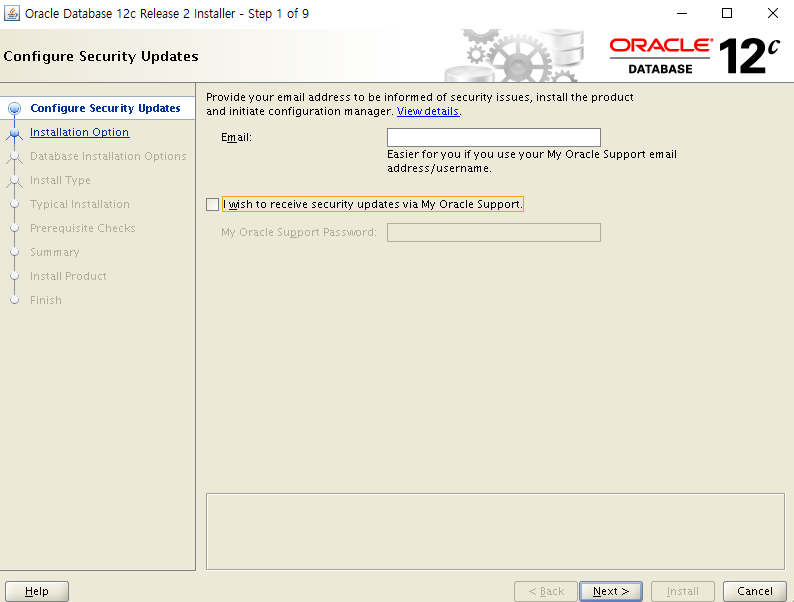Click the 'Configure Security Updates' page heading
Screen dimensions: 794x602
click(101, 56)
